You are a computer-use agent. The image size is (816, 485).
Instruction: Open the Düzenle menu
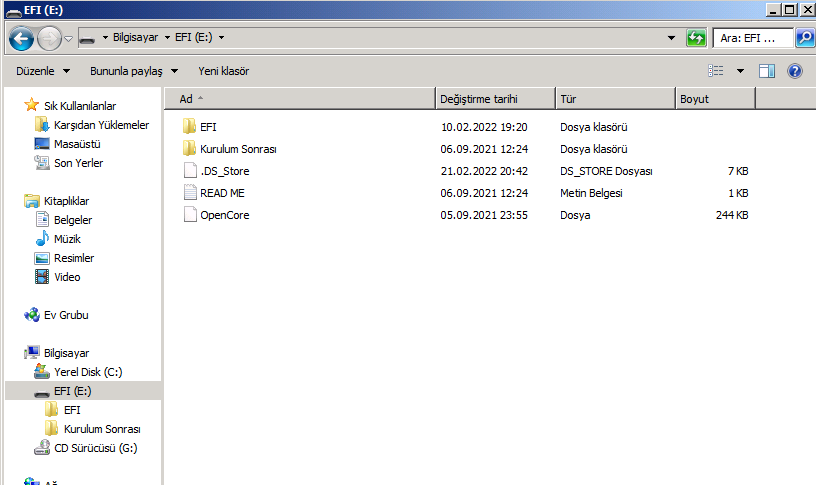tap(43, 71)
